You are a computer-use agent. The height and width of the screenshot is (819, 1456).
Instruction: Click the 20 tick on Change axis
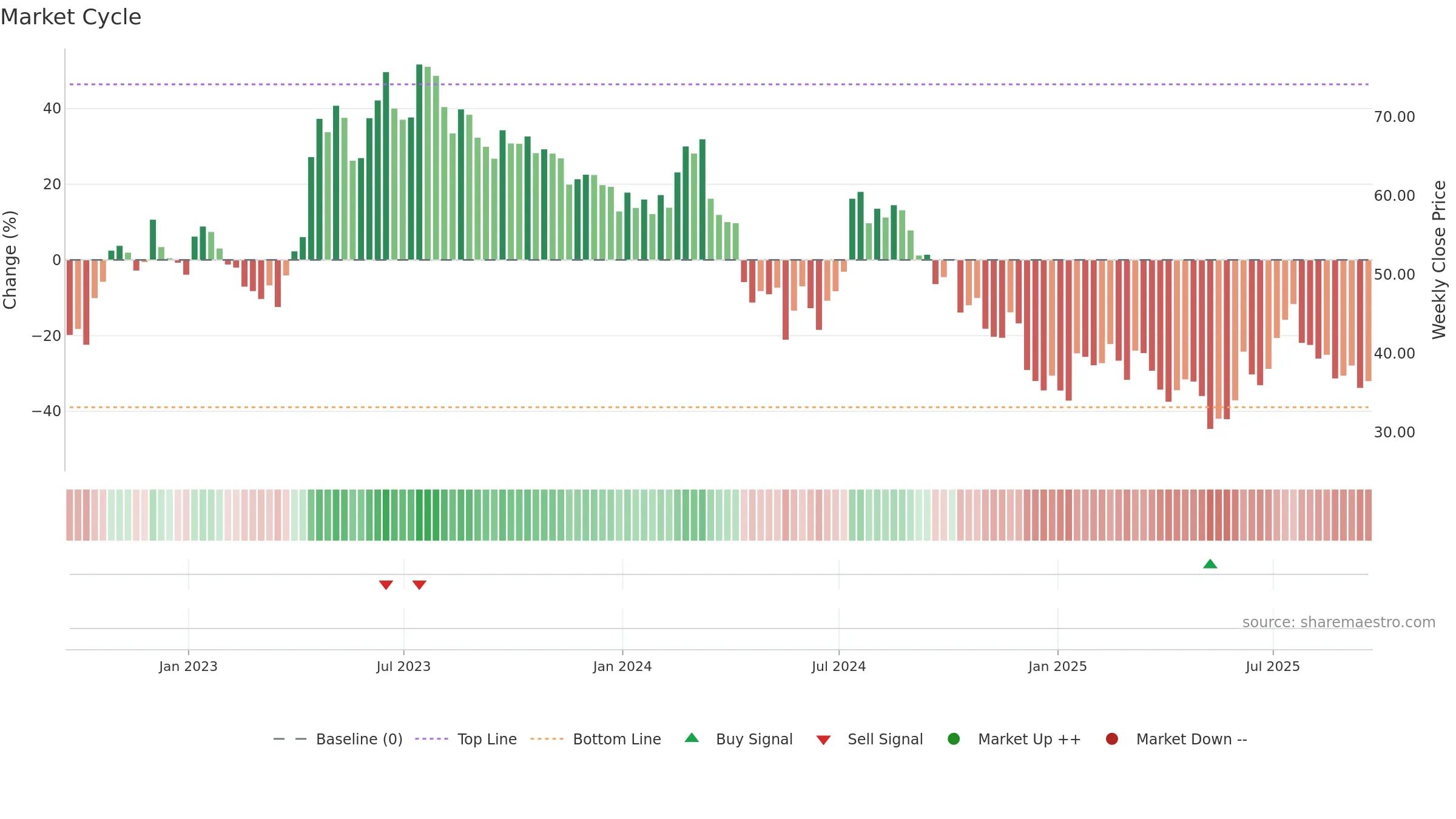pyautogui.click(x=52, y=184)
